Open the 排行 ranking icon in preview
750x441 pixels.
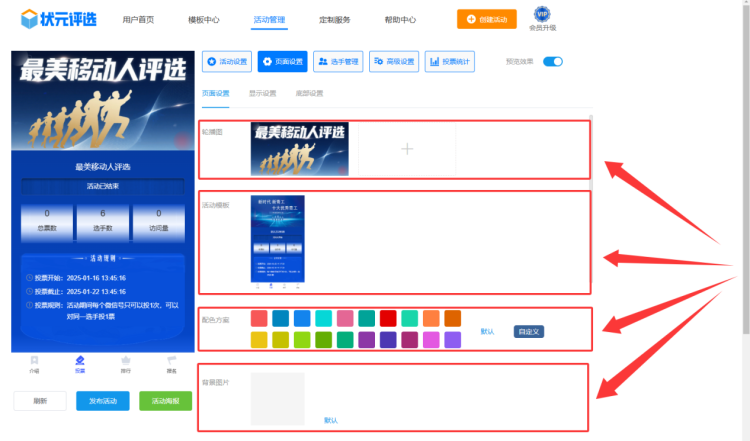coord(125,363)
